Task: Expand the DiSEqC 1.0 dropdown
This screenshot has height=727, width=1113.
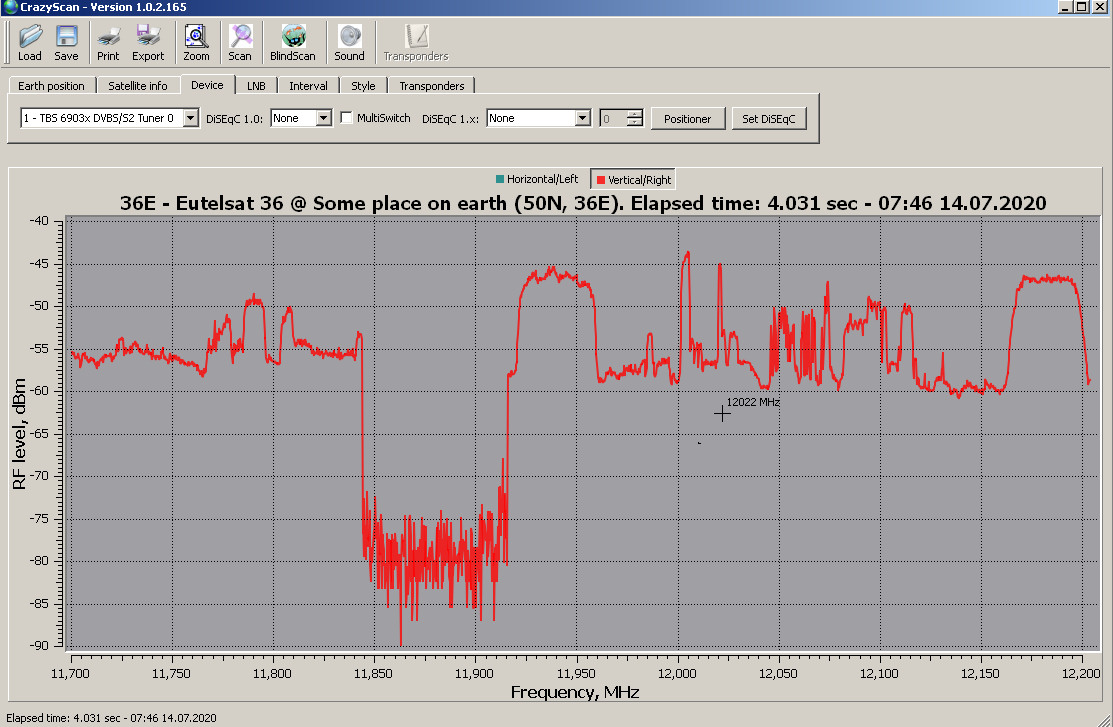Action: (324, 118)
